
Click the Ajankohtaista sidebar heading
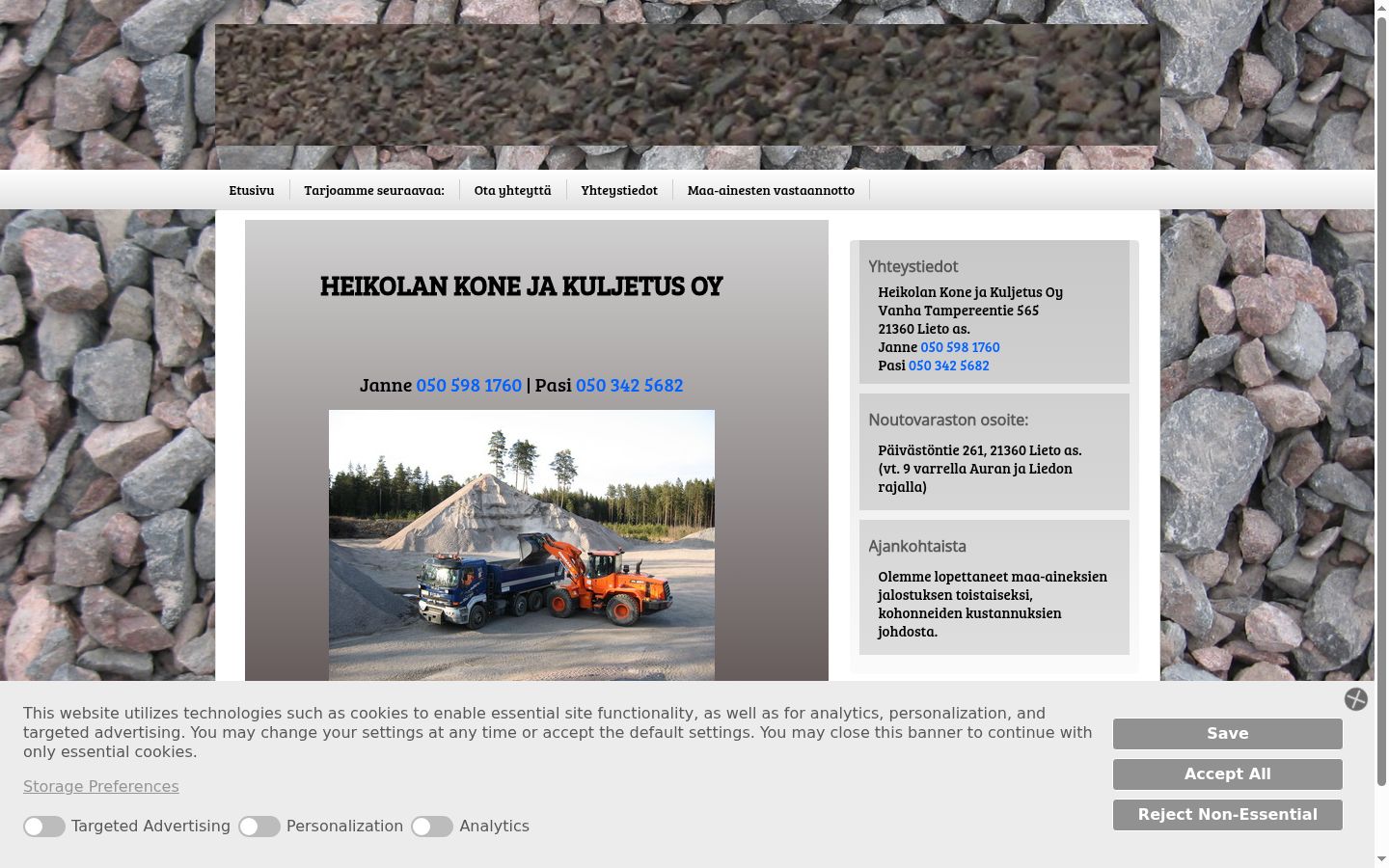tap(917, 547)
